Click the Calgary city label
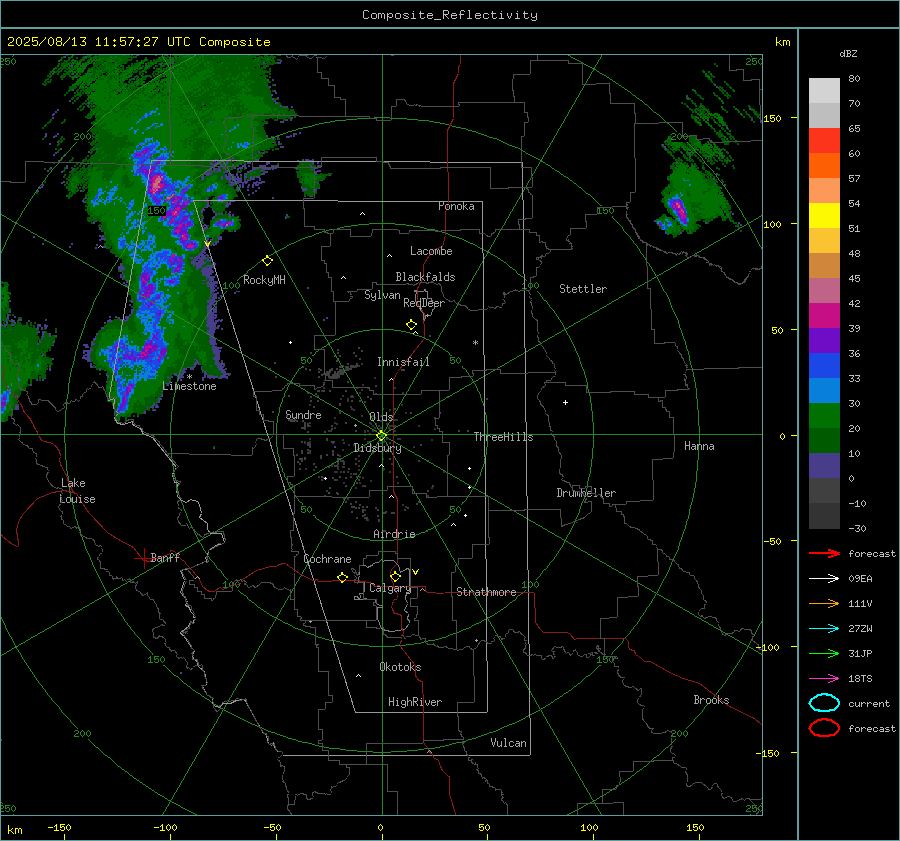Screen dimensions: 900x841 [x=390, y=588]
